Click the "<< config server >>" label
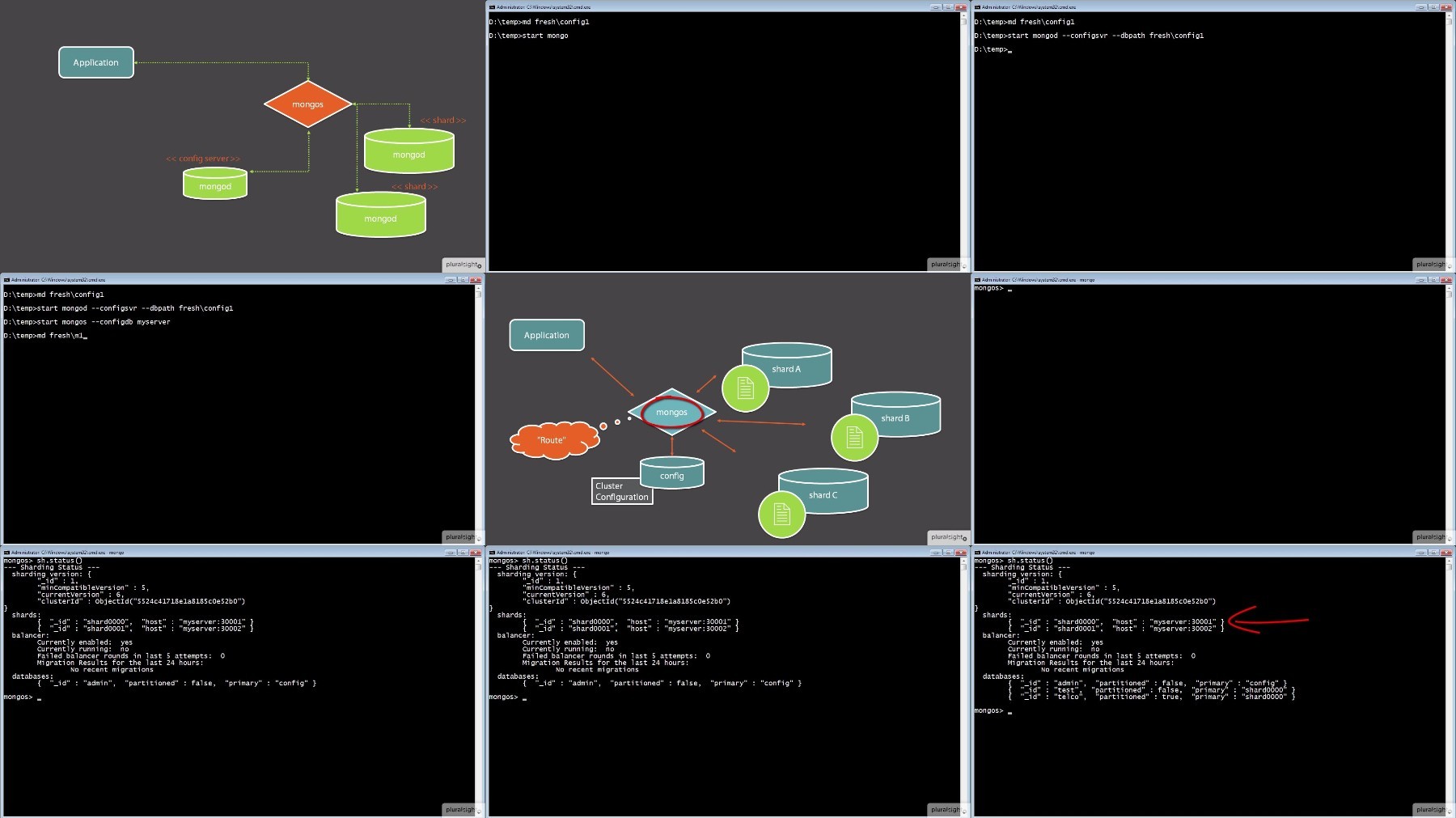Screen dimensions: 1456x818 [203, 159]
